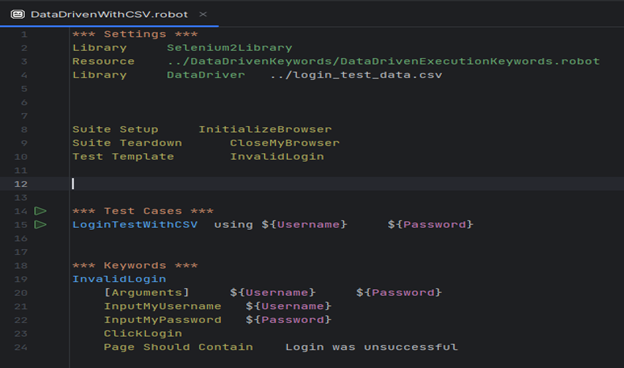
Task: Click the DataDriver library name
Action: click(x=206, y=75)
